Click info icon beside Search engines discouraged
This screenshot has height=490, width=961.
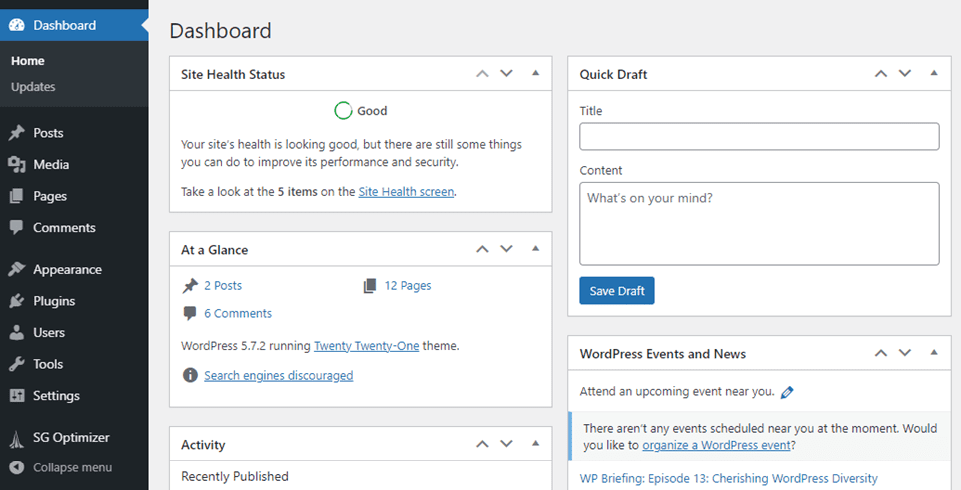coord(190,375)
